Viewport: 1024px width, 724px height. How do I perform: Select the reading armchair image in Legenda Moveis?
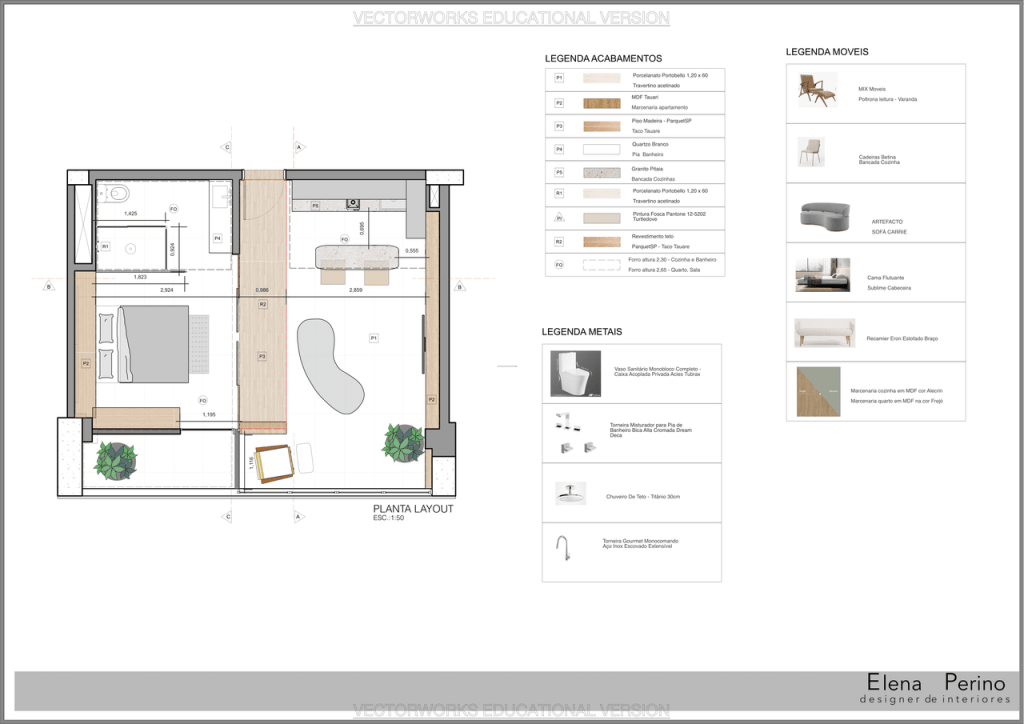pyautogui.click(x=817, y=91)
